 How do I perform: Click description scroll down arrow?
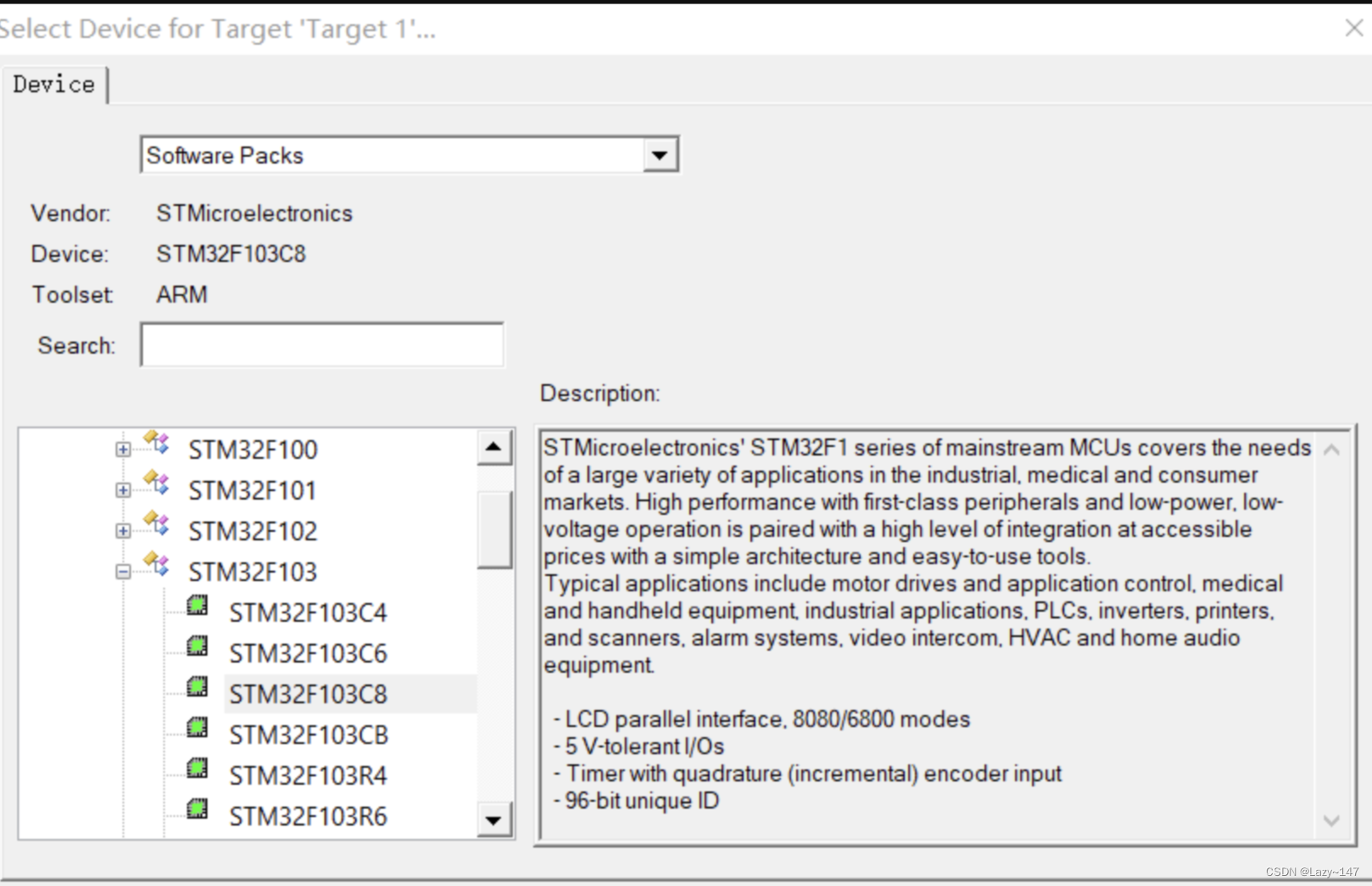click(x=1332, y=820)
